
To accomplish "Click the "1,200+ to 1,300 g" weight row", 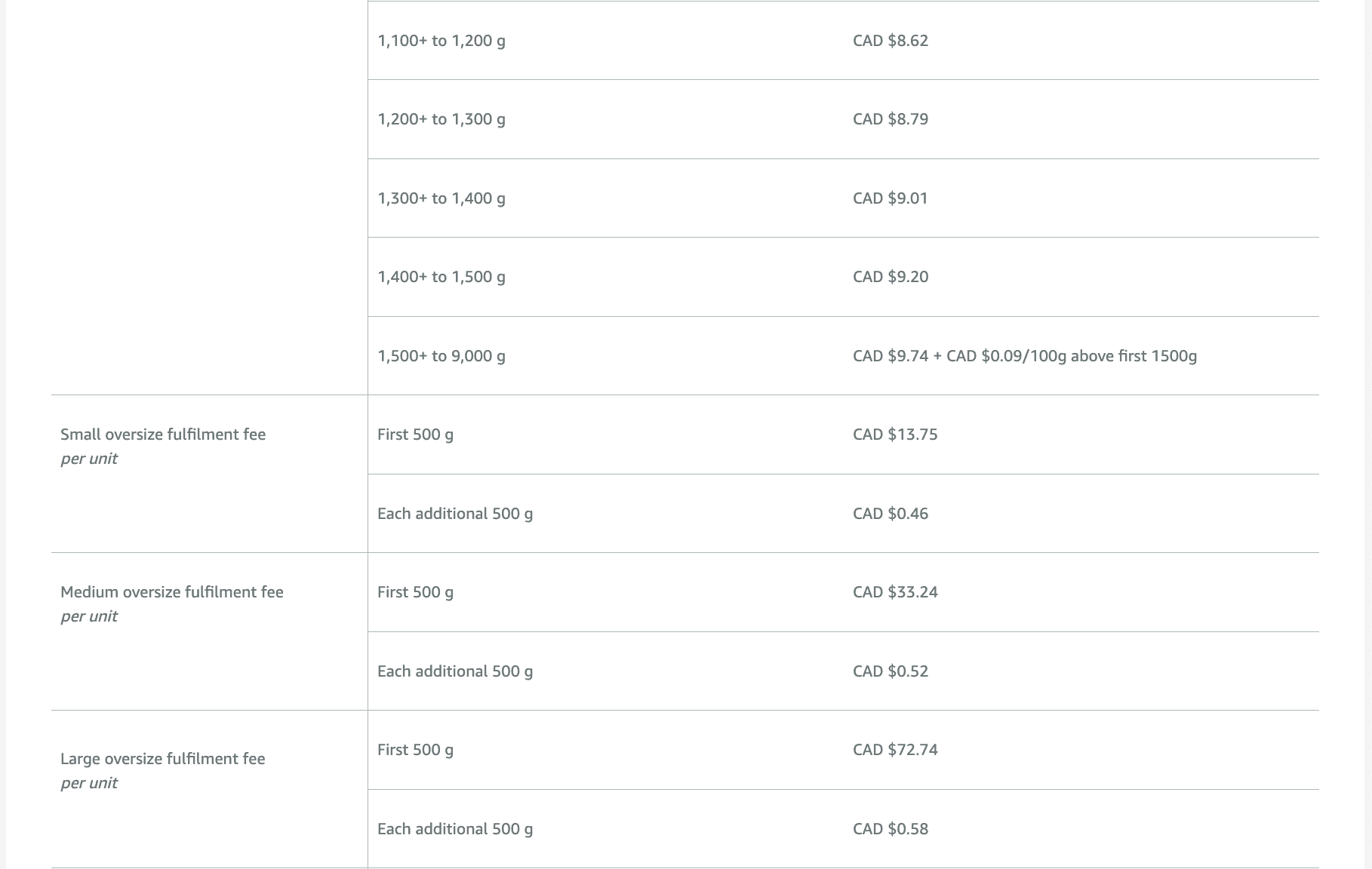I will 441,119.
